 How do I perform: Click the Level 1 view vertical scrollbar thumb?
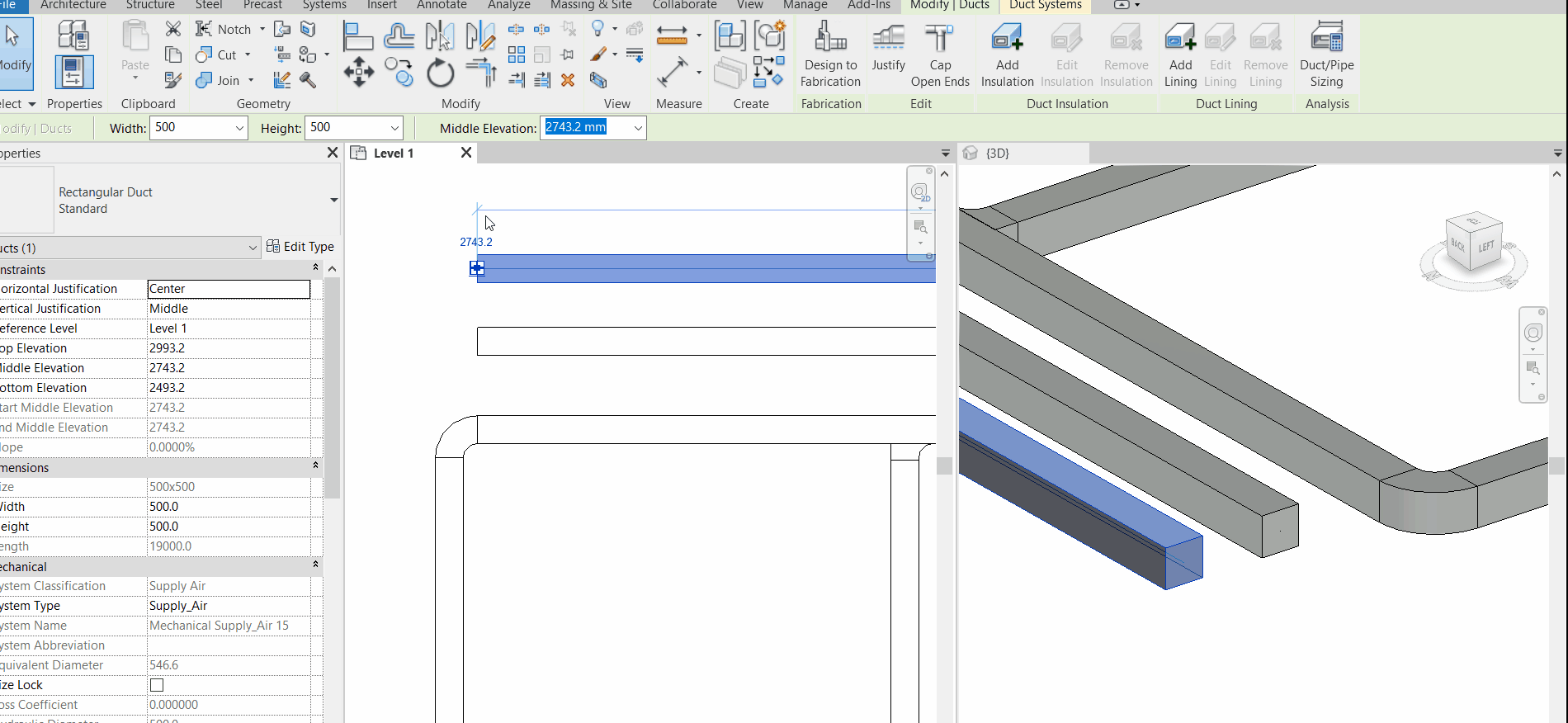click(945, 465)
